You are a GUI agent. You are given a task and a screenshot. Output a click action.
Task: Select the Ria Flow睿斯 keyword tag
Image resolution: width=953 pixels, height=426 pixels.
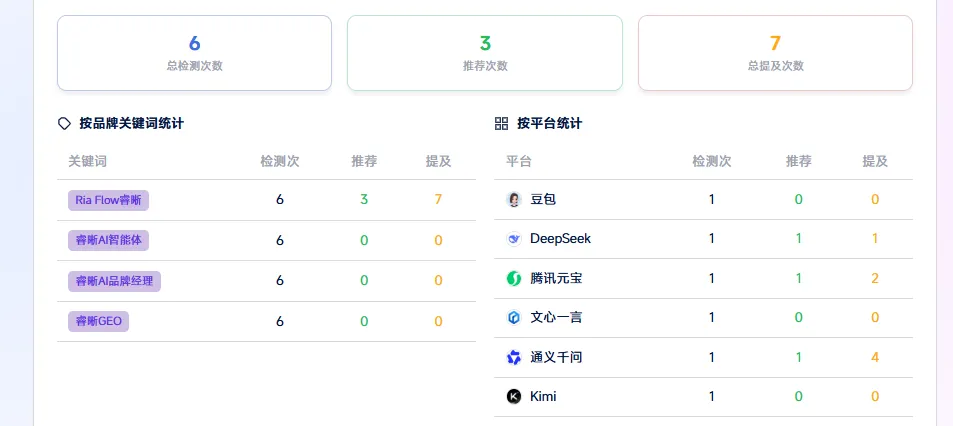(108, 200)
